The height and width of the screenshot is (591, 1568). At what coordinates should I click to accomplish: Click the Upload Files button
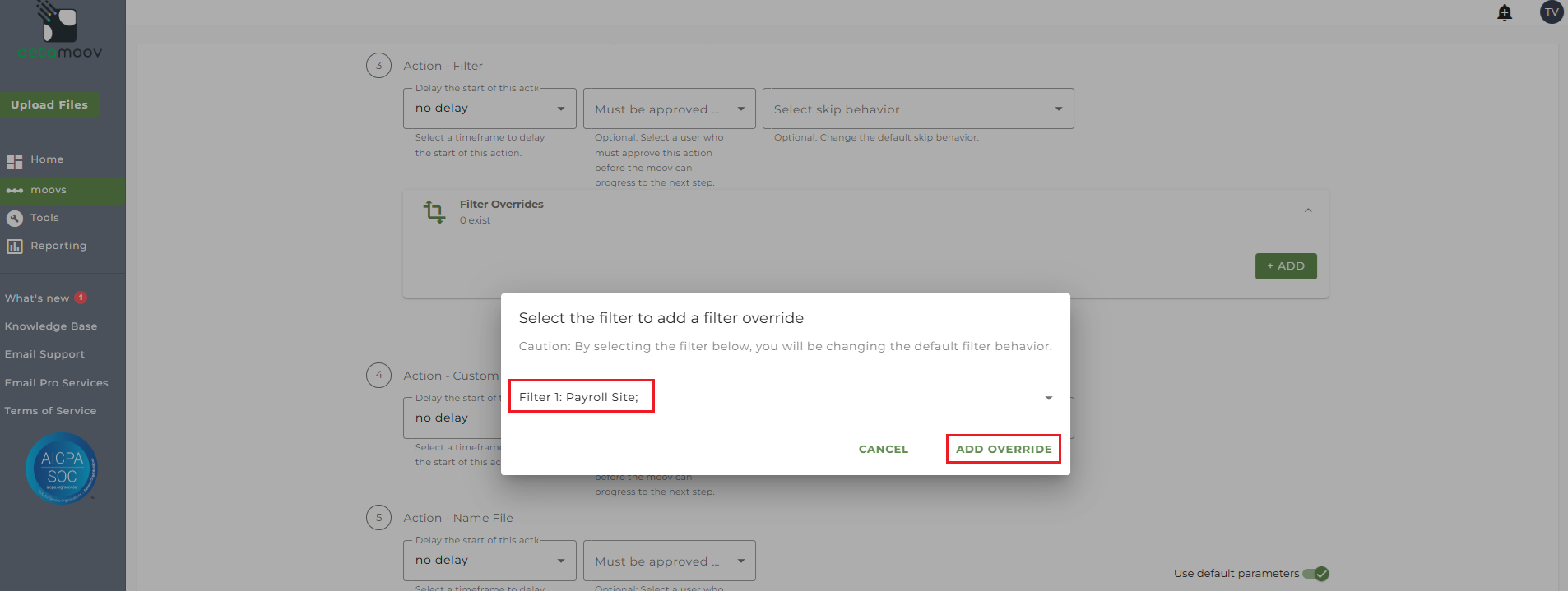point(49,105)
